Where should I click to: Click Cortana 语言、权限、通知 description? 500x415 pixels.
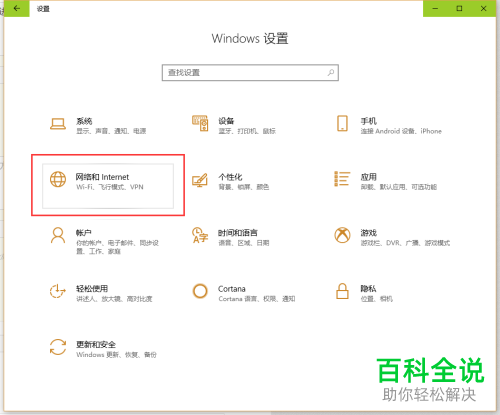(257, 299)
